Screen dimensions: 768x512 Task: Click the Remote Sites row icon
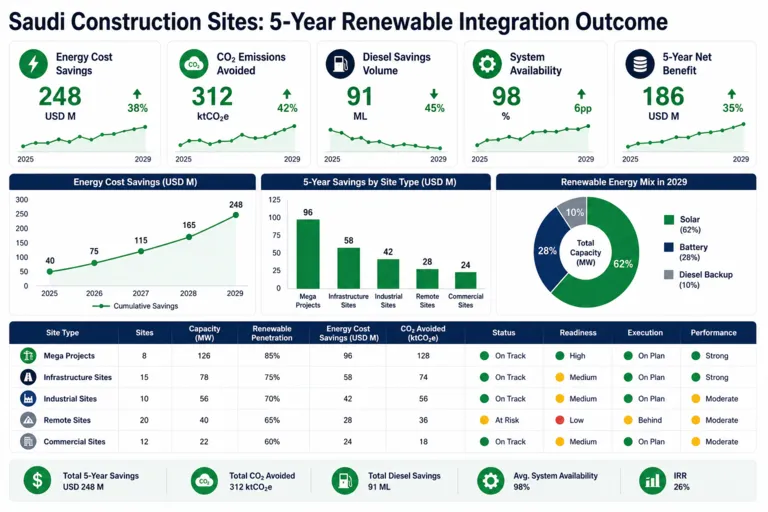[28, 420]
